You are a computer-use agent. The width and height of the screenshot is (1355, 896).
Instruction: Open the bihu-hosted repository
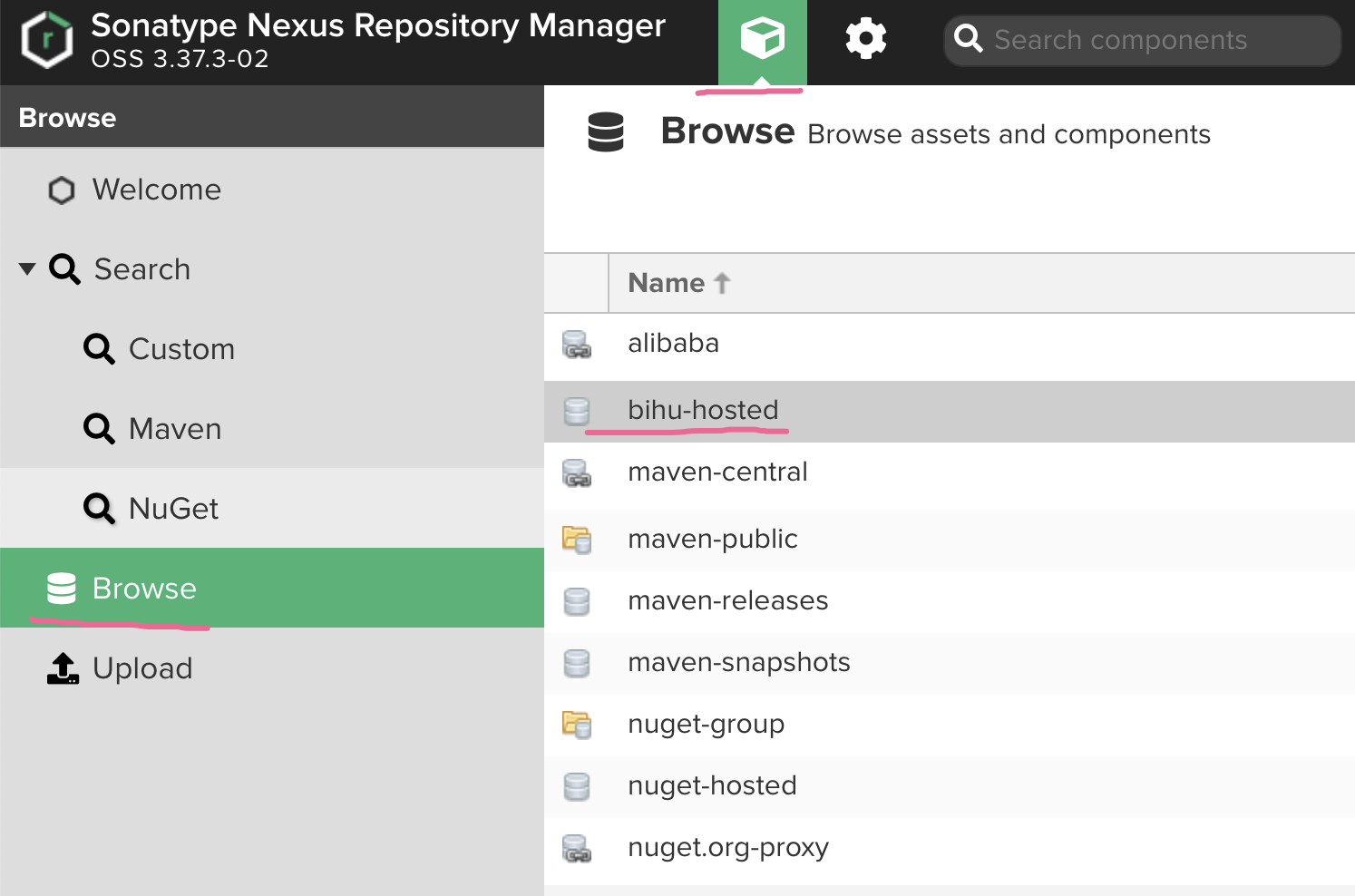pyautogui.click(x=703, y=410)
